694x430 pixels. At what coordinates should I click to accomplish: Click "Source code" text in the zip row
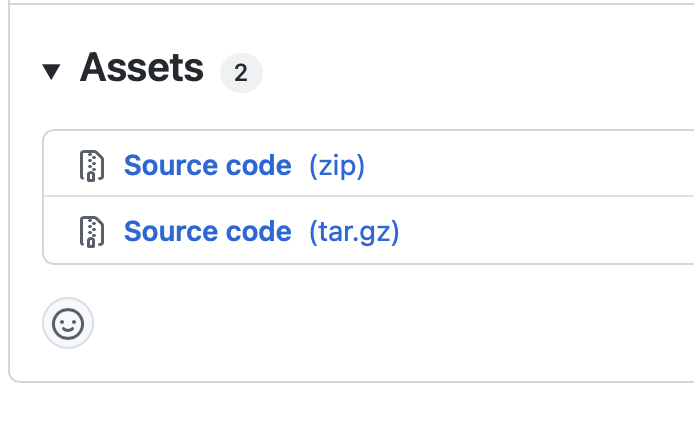207,165
